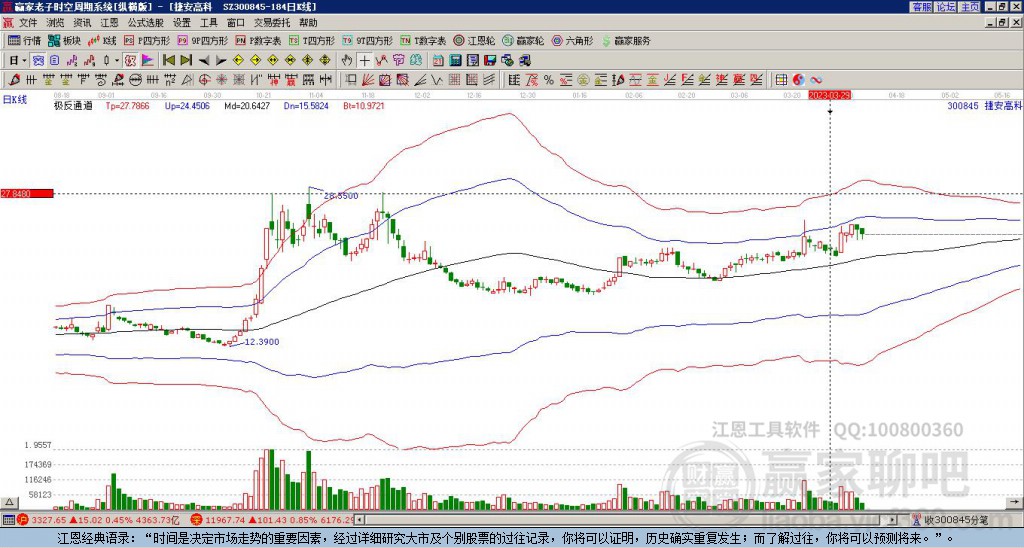This screenshot has height=548, width=1024.
Task: Open the T四方形 tool
Action: 312,40
